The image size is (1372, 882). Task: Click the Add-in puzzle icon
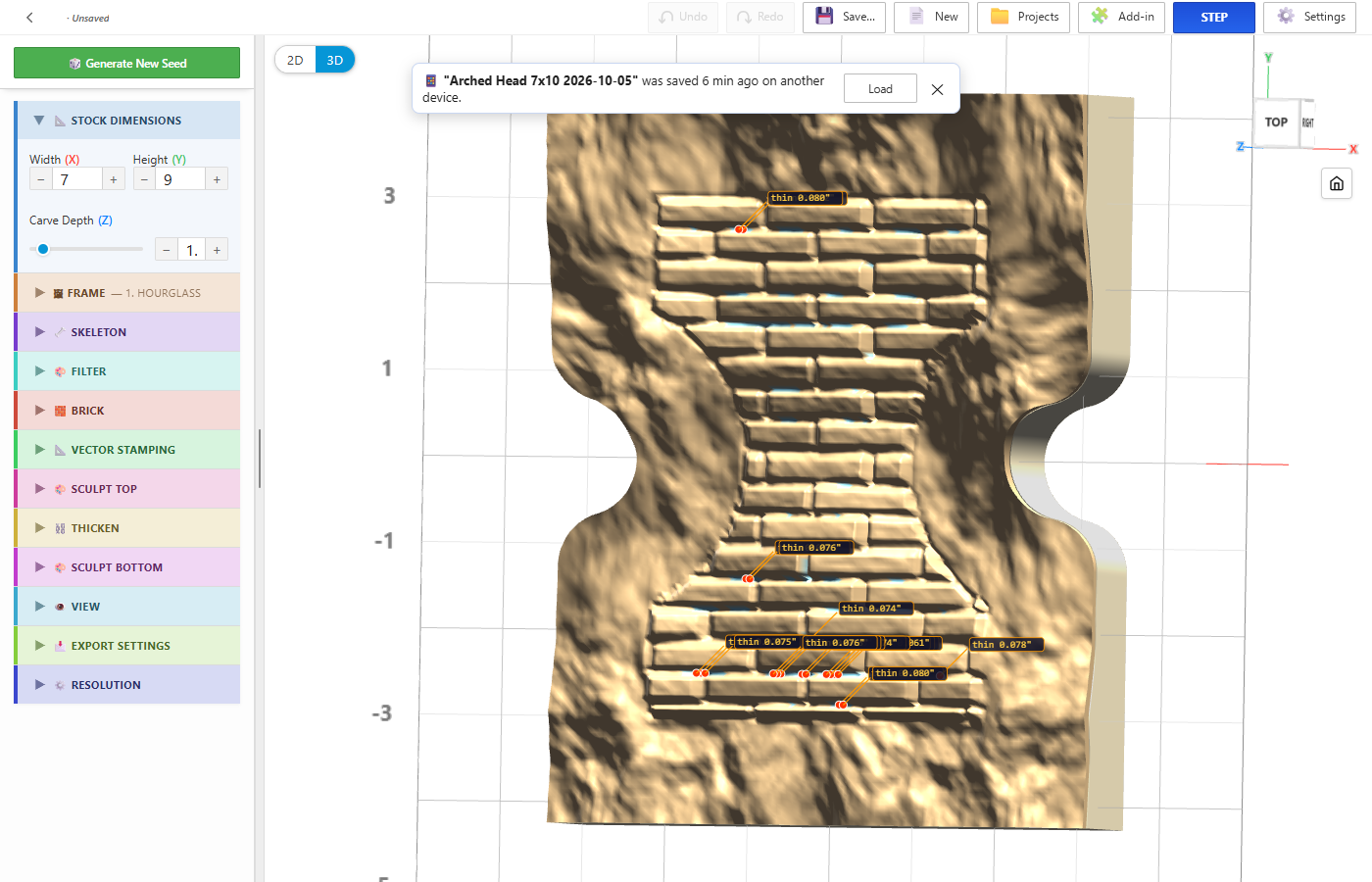(1100, 17)
